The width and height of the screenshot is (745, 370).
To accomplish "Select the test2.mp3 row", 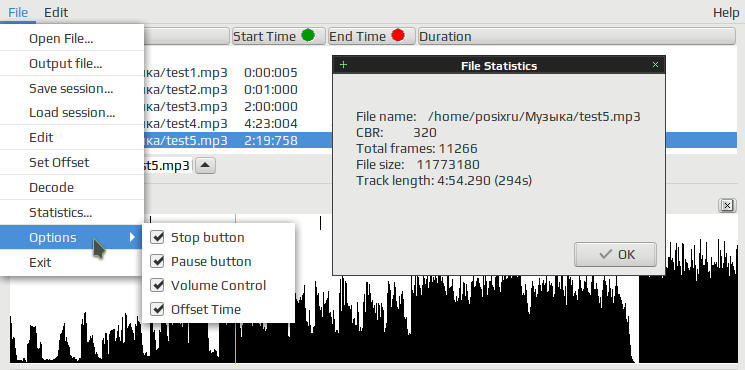I will click(238, 90).
